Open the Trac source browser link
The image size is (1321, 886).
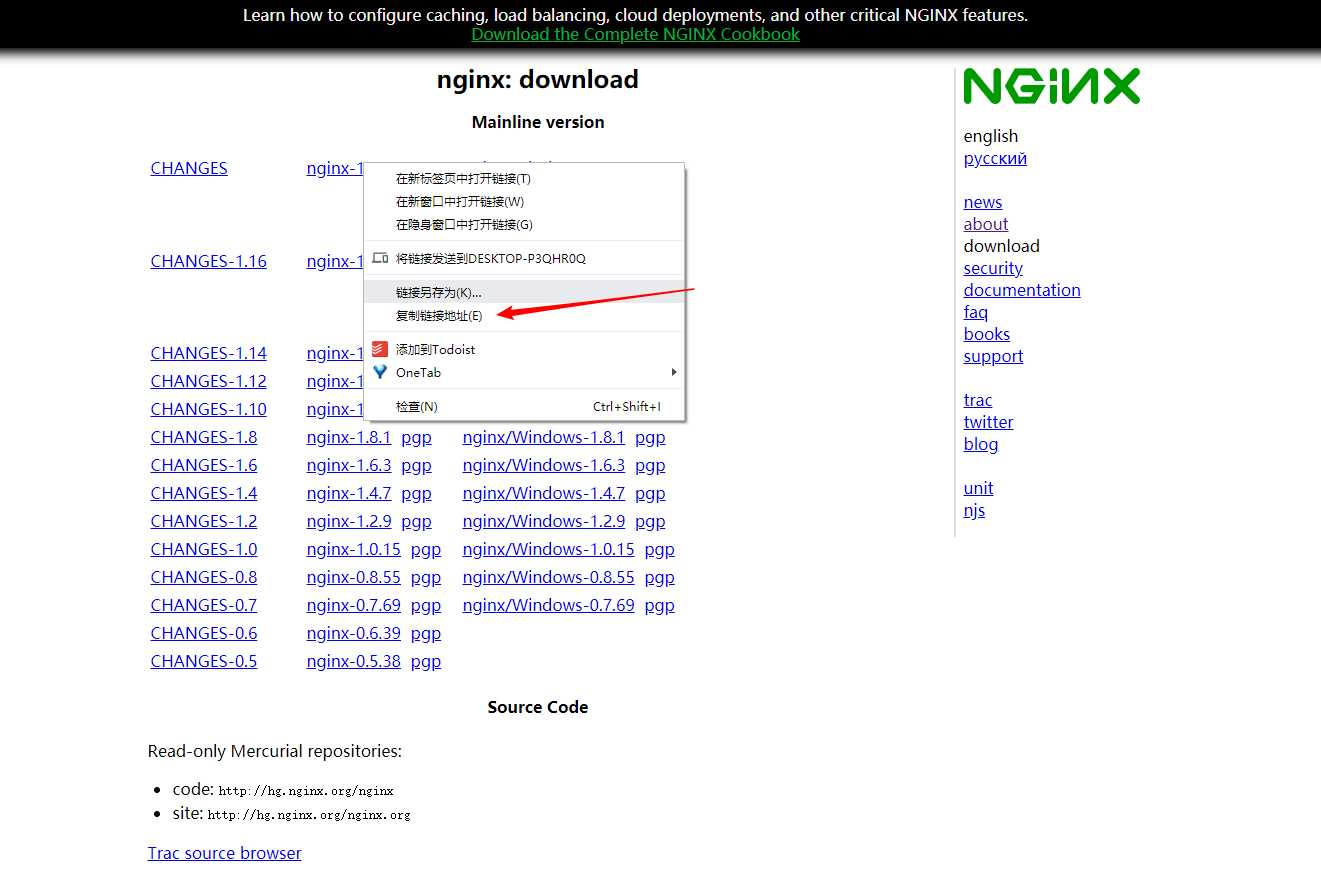click(224, 853)
